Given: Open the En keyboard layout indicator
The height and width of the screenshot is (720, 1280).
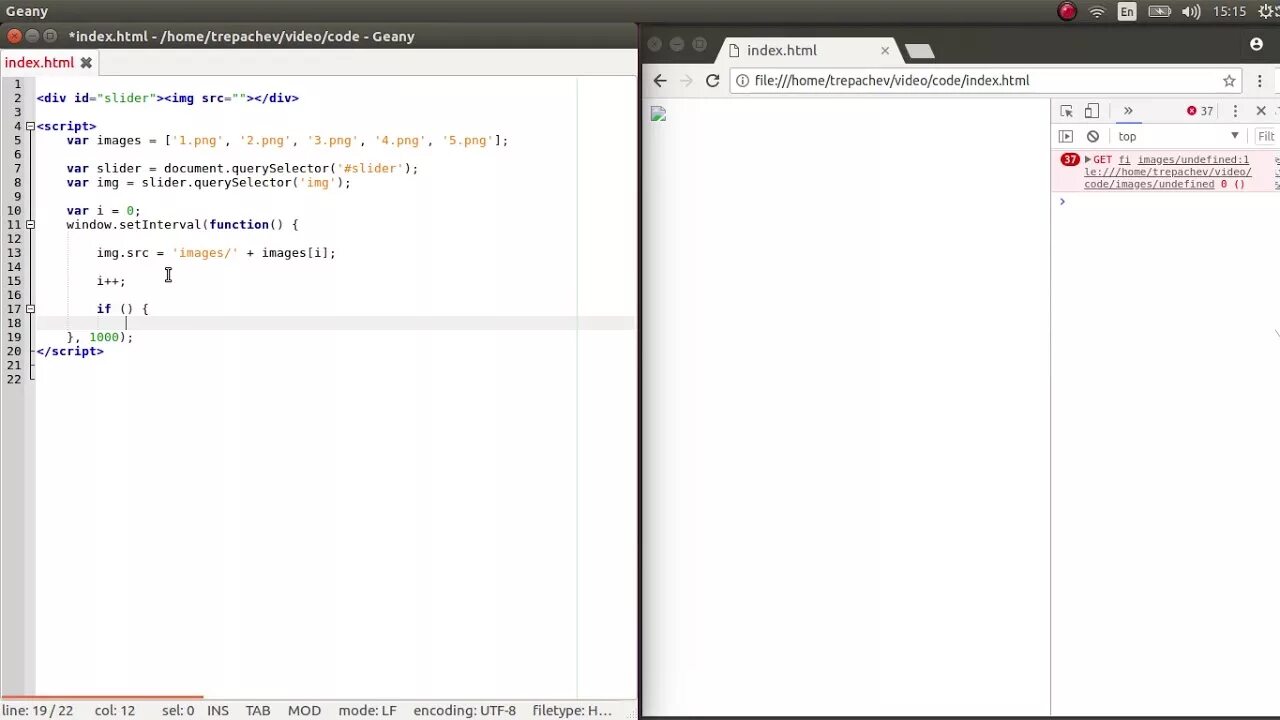Looking at the screenshot, I should coord(1127,12).
